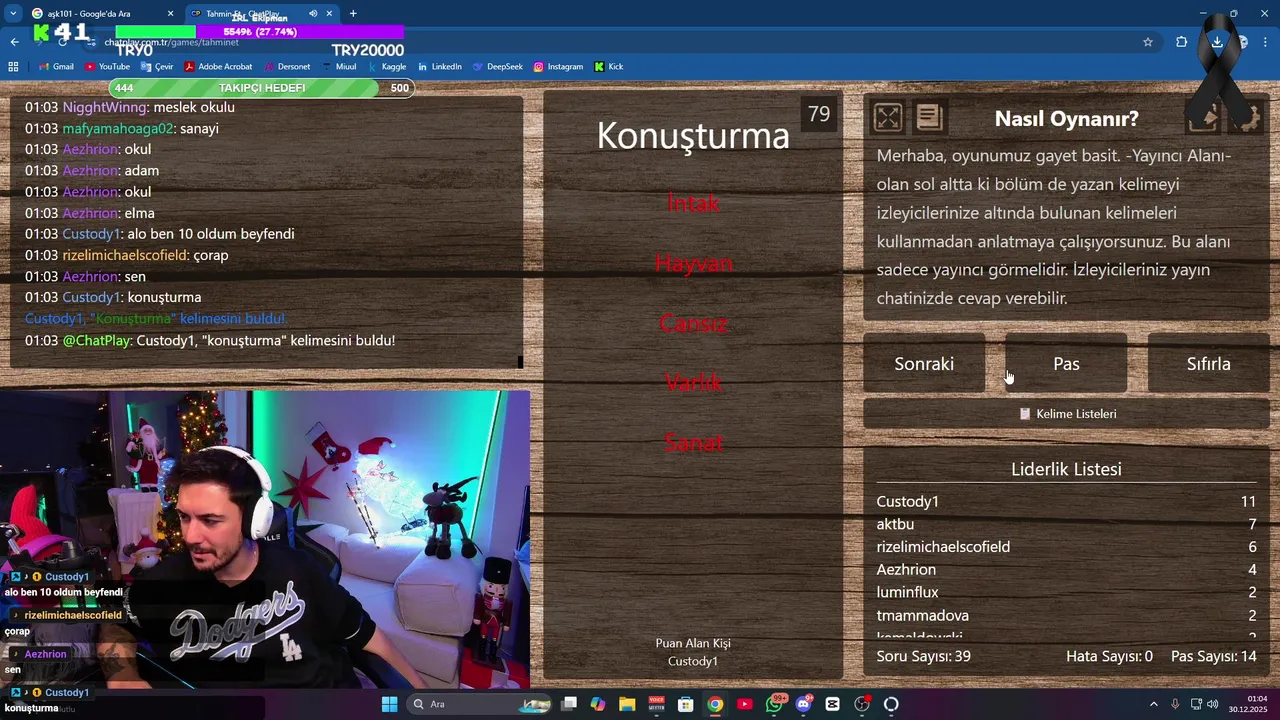Screen dimensions: 1280x720
Task: Open the YouTube app in the taskbar
Action: pyautogui.click(x=745, y=704)
